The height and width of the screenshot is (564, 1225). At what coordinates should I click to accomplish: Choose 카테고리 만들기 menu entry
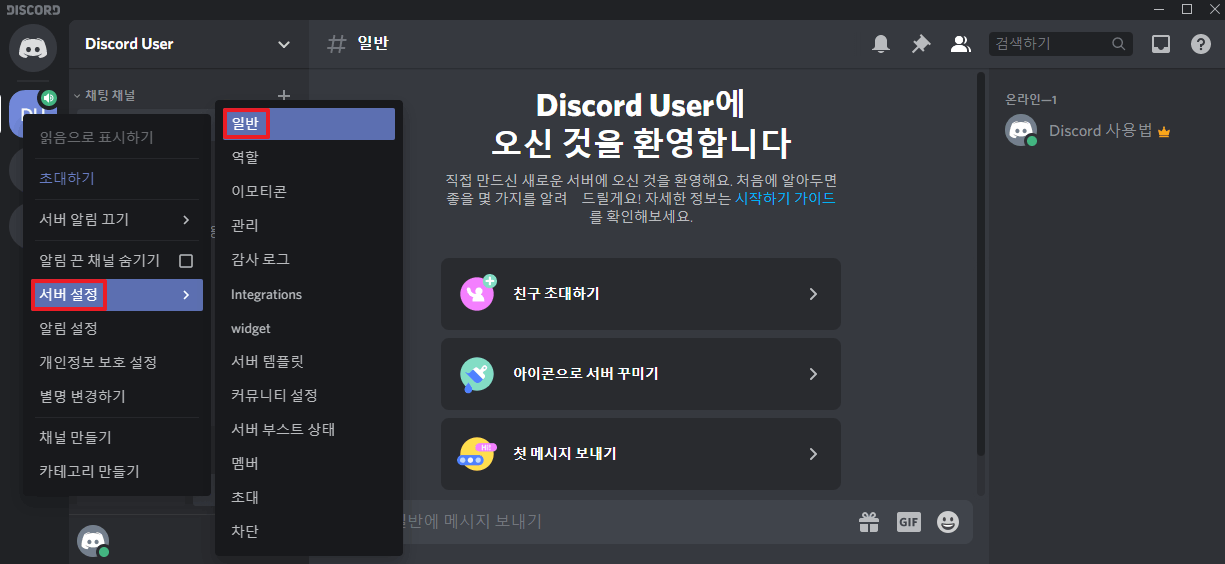click(x=117, y=471)
